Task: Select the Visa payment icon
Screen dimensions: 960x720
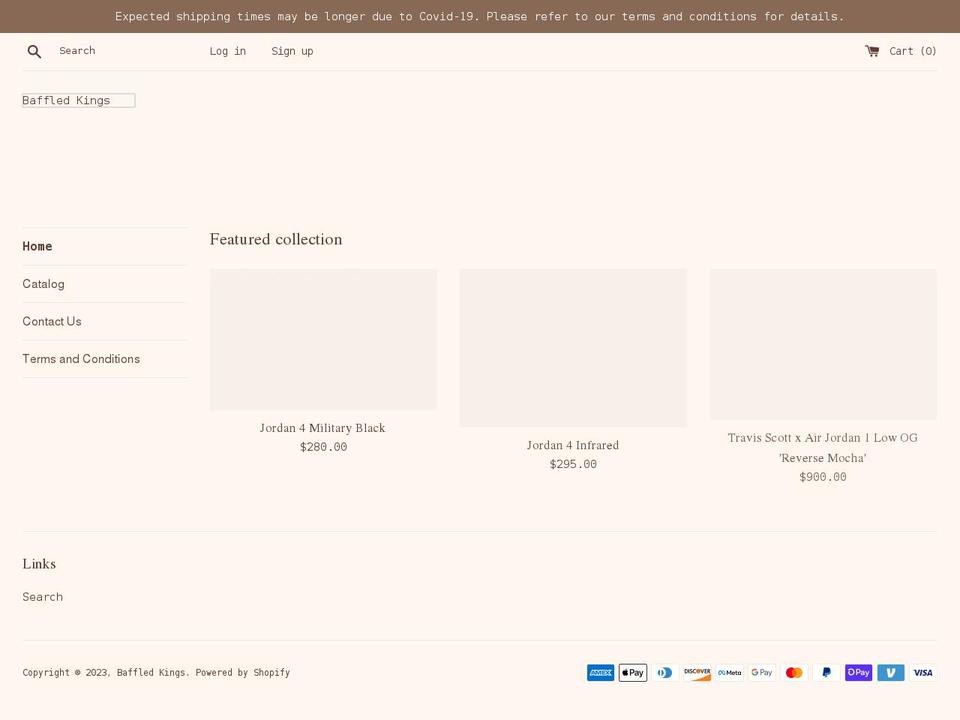Action: click(x=922, y=672)
